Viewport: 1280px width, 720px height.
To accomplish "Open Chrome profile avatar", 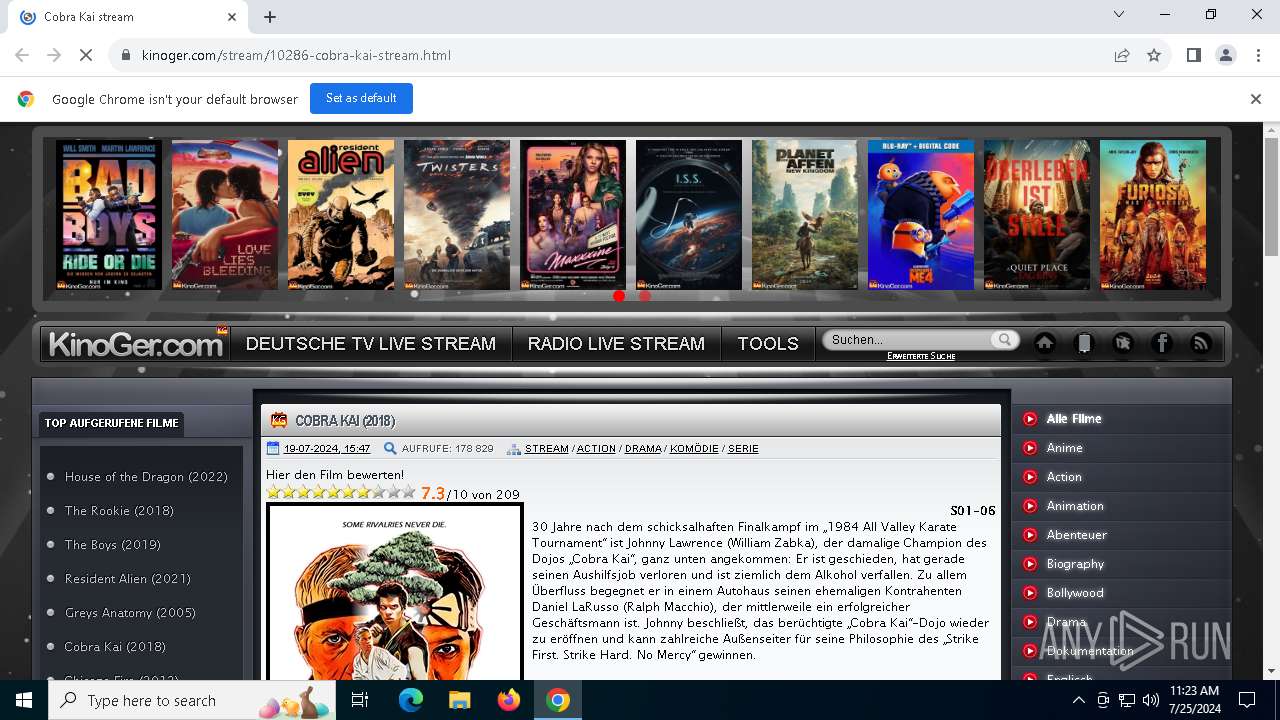I will pos(1226,55).
